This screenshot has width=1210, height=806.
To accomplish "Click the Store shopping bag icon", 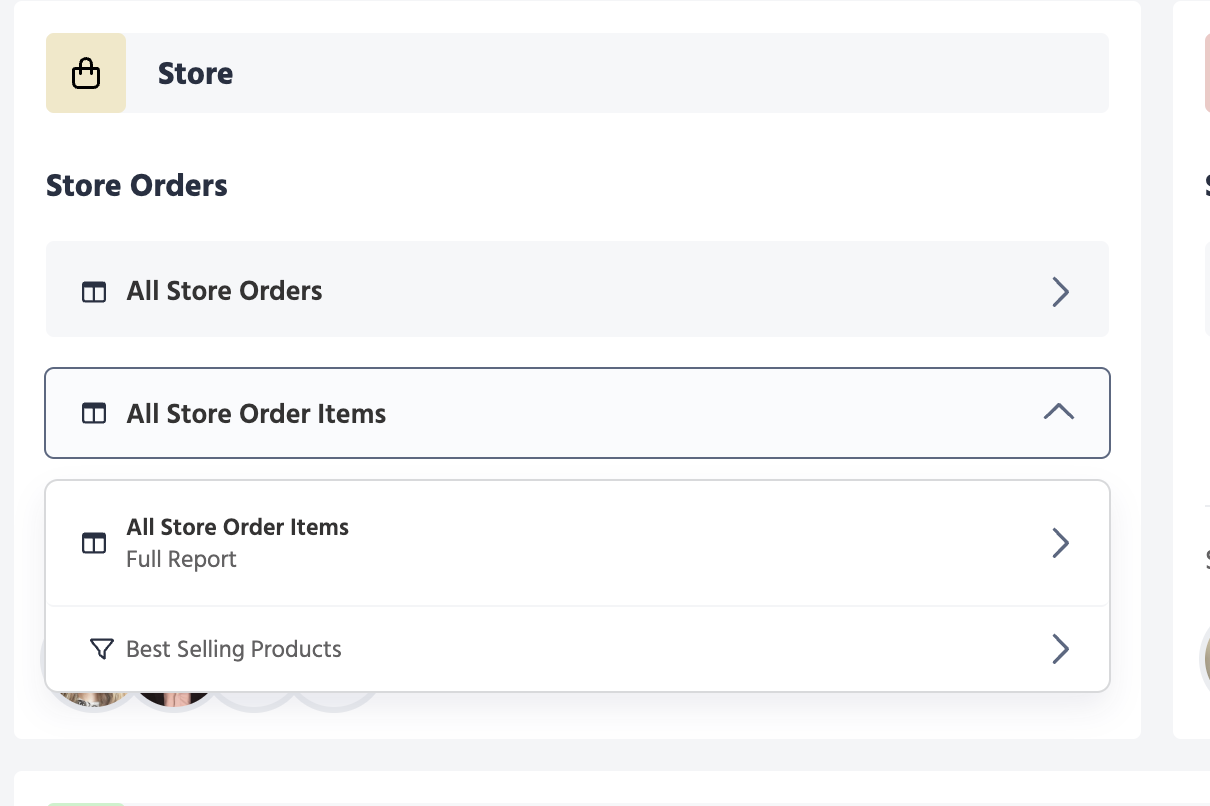I will [x=86, y=73].
